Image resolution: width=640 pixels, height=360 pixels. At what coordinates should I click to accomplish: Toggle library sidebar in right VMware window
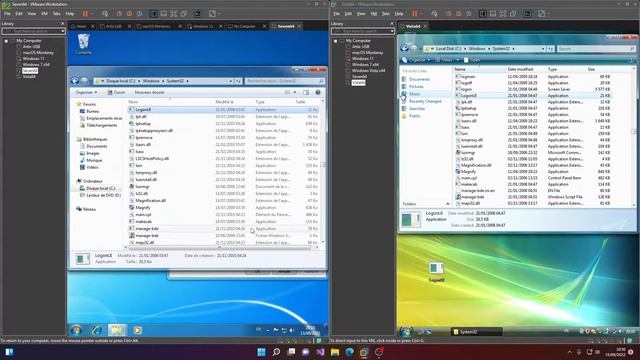point(483,13)
